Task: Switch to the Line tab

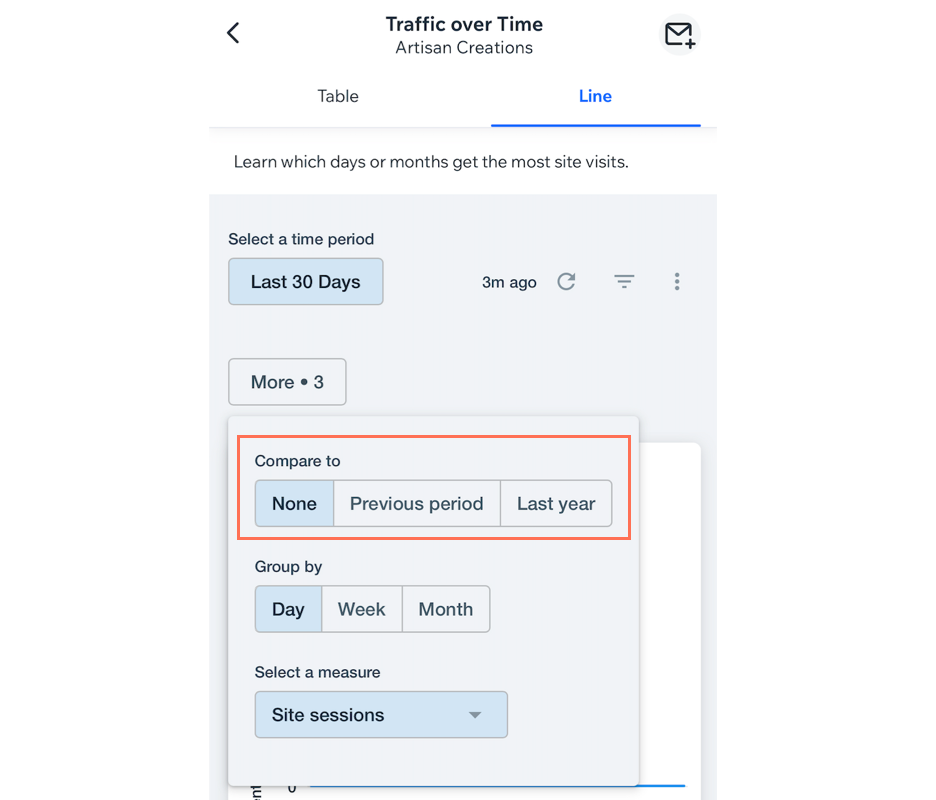Action: tap(595, 96)
